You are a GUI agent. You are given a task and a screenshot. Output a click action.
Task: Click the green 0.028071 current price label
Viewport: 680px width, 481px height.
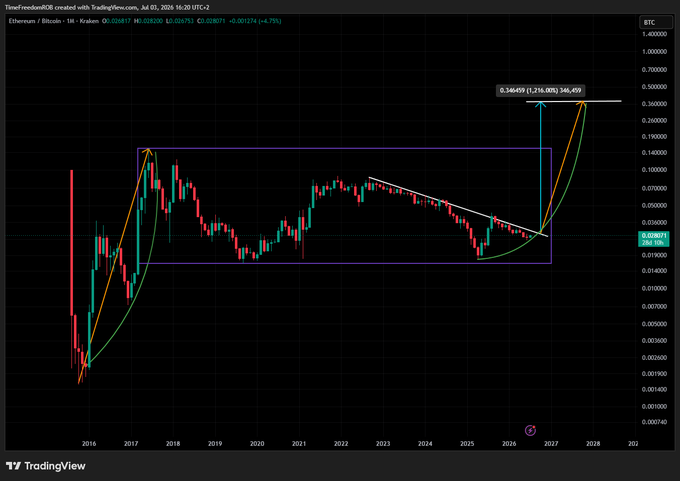(654, 239)
